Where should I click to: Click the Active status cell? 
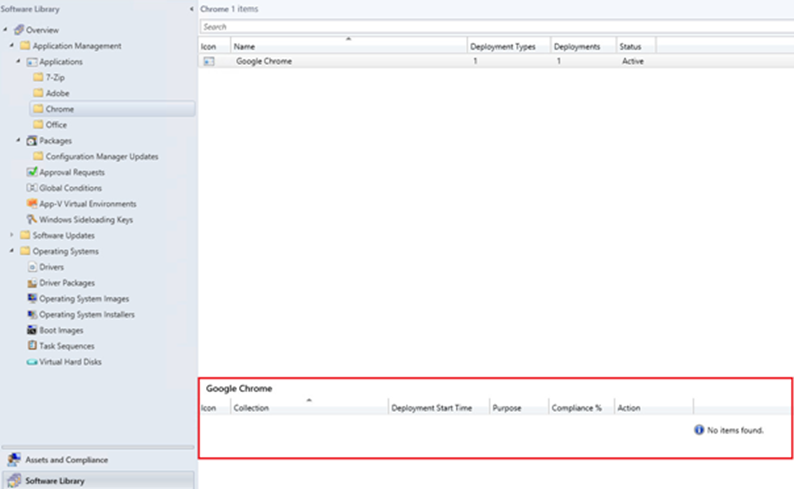click(633, 61)
